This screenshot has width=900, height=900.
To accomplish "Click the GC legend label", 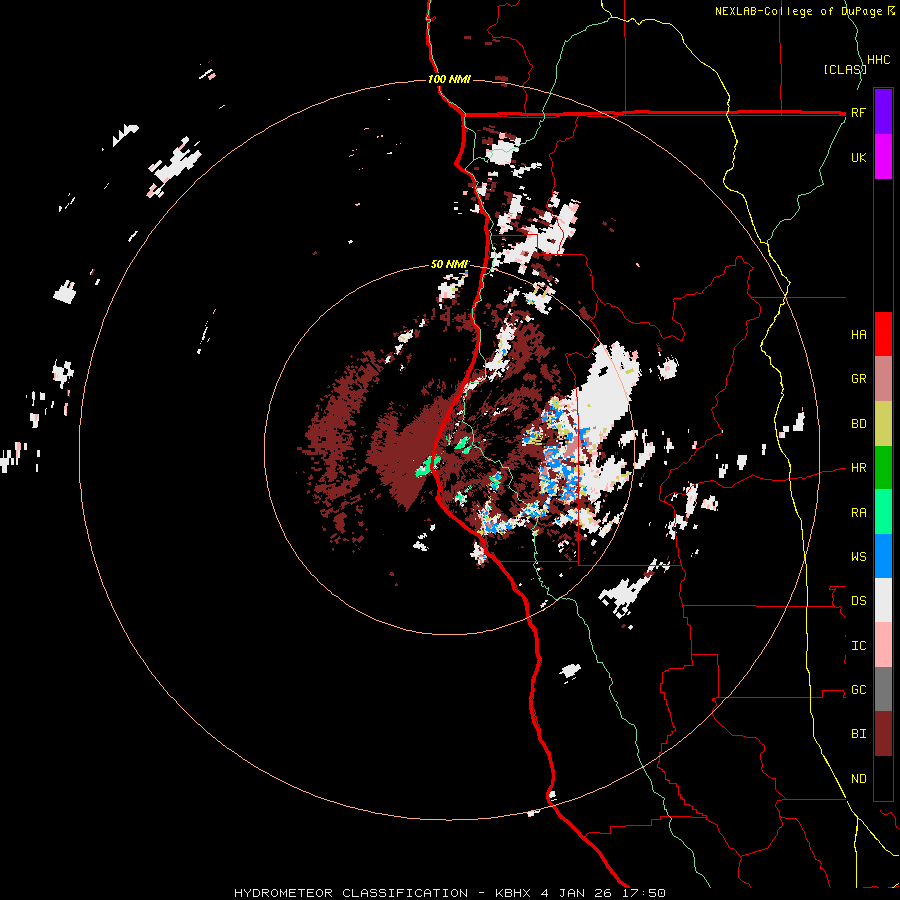I will click(x=858, y=690).
